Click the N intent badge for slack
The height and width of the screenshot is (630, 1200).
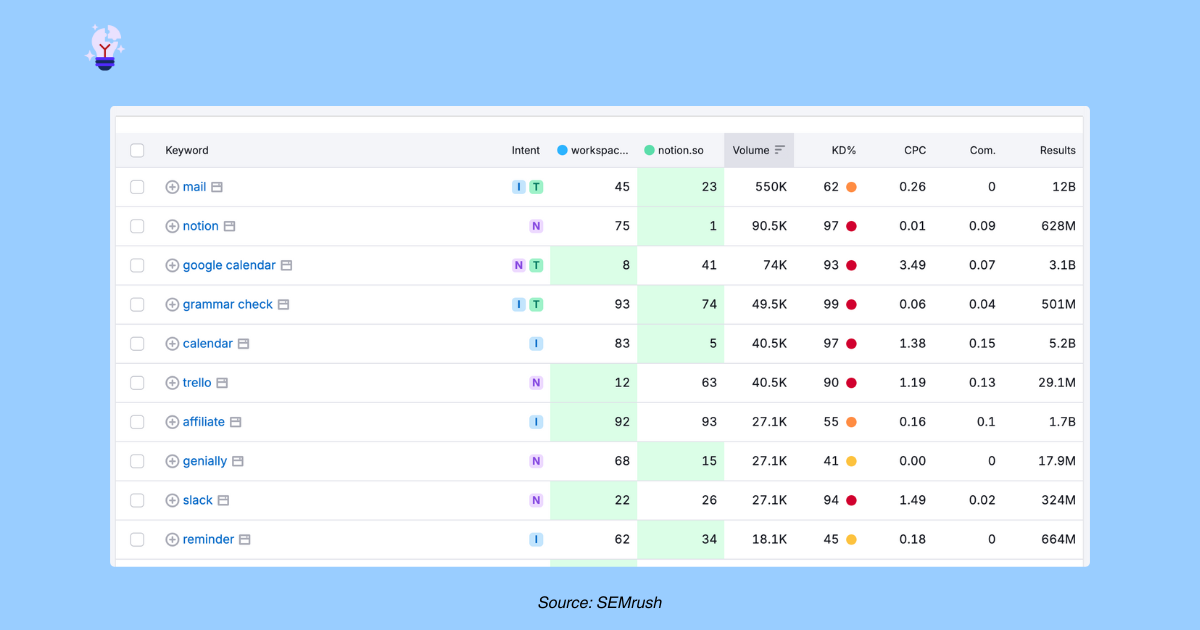click(536, 500)
